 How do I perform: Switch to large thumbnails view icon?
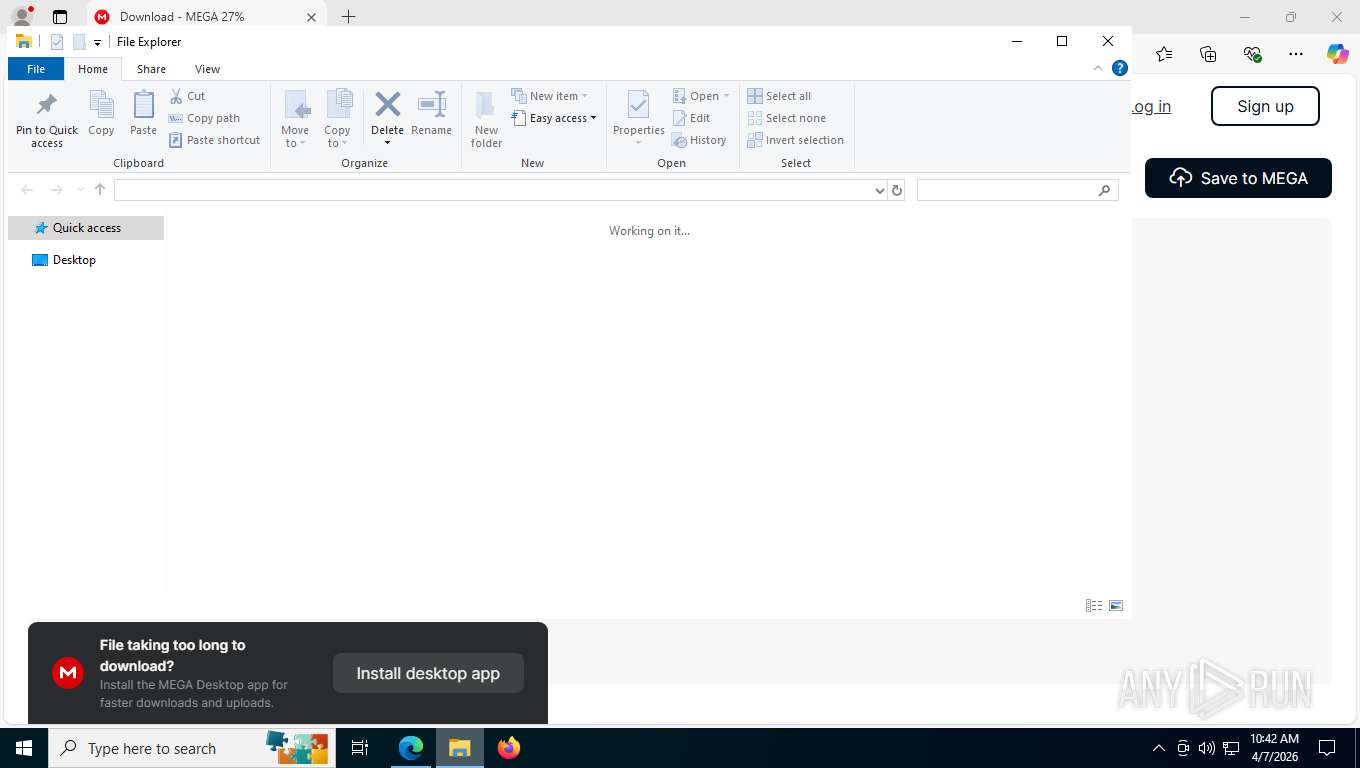(1116, 606)
